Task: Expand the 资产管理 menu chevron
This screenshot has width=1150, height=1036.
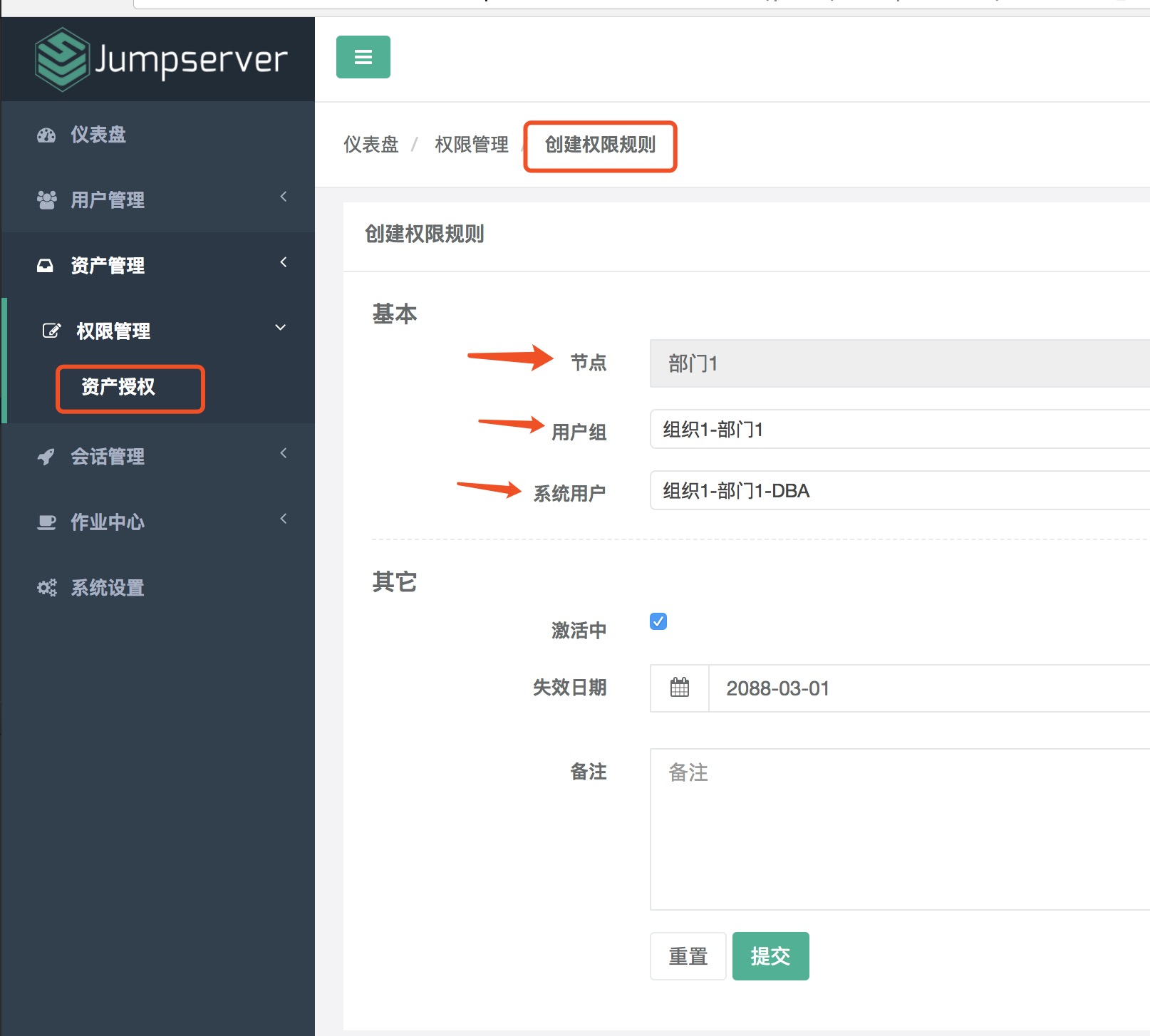Action: [284, 262]
